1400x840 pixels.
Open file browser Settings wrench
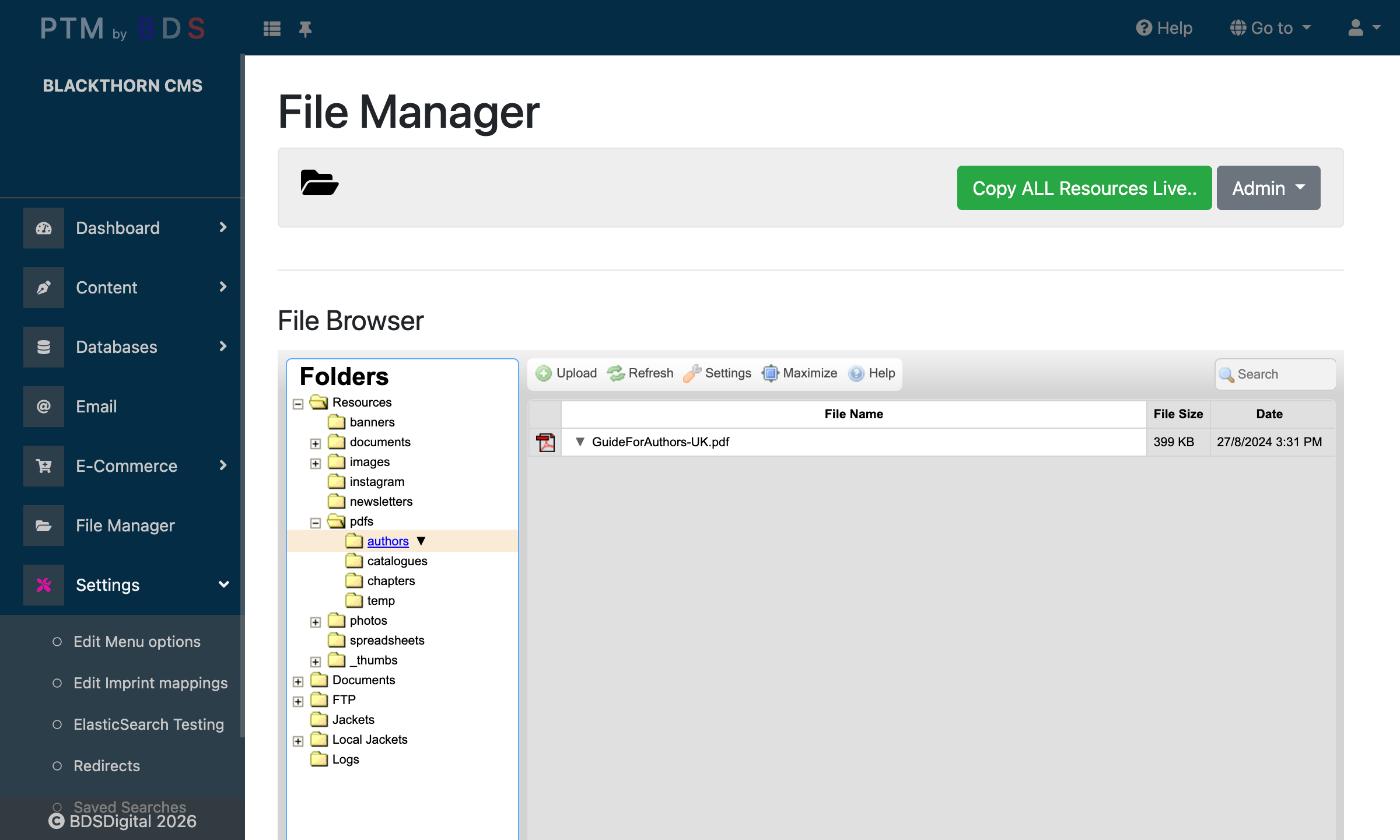pos(692,373)
